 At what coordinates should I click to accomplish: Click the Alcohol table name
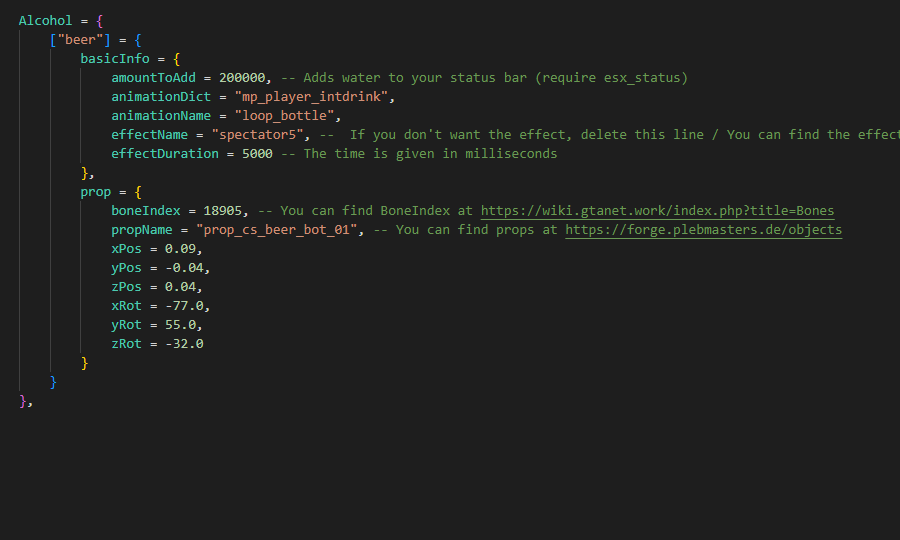[x=45, y=21]
